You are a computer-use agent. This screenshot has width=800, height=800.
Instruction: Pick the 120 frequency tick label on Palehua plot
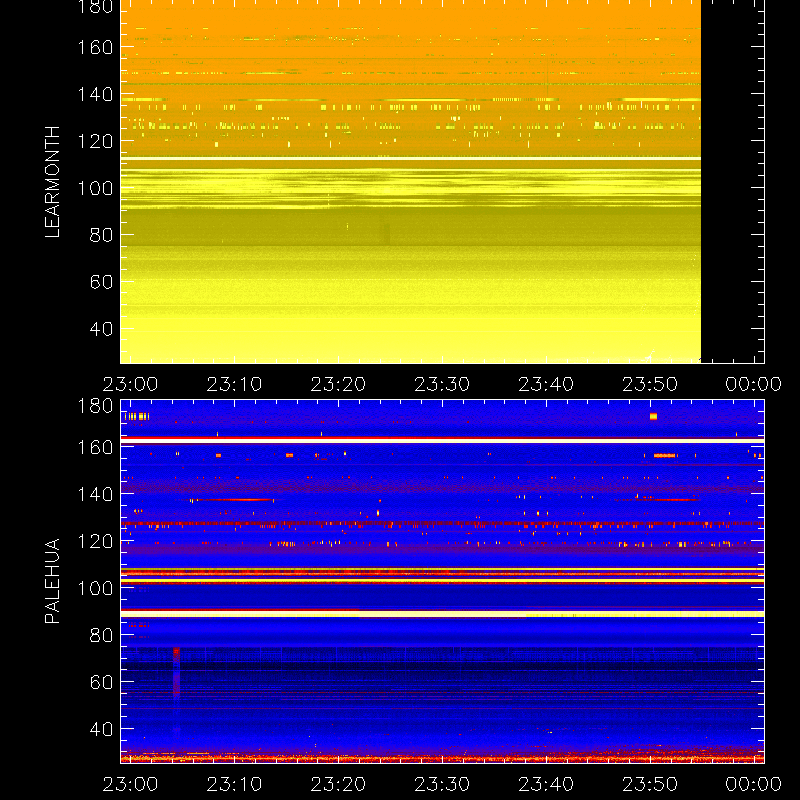95,541
